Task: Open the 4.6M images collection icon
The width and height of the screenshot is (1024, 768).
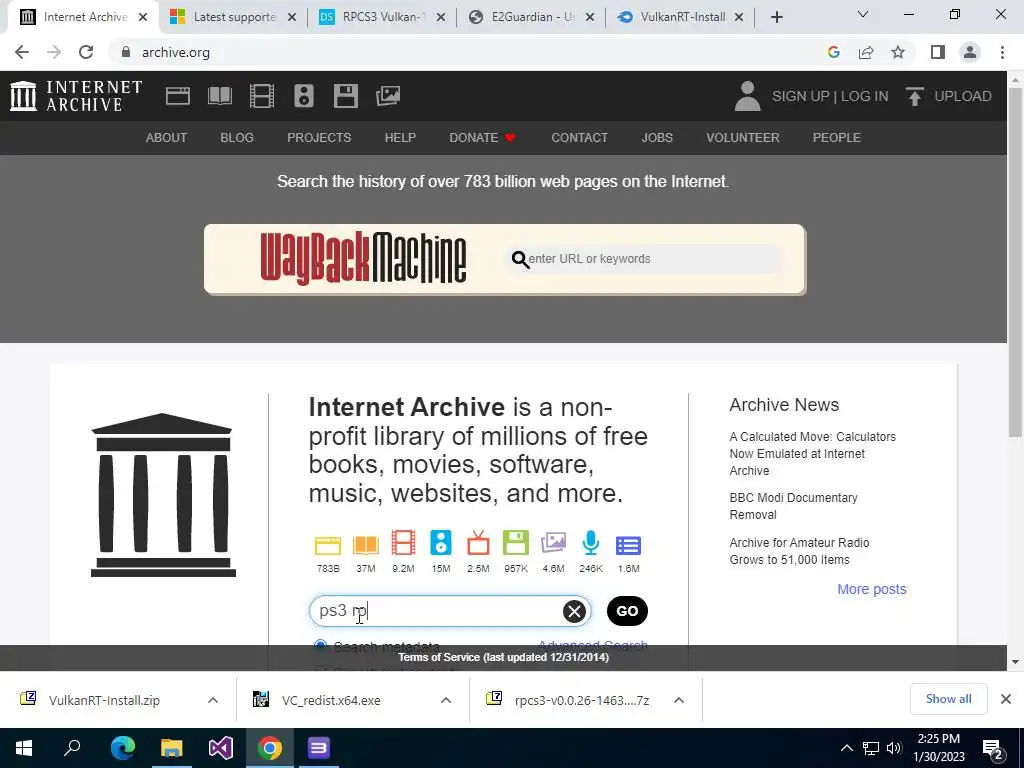Action: (553, 543)
